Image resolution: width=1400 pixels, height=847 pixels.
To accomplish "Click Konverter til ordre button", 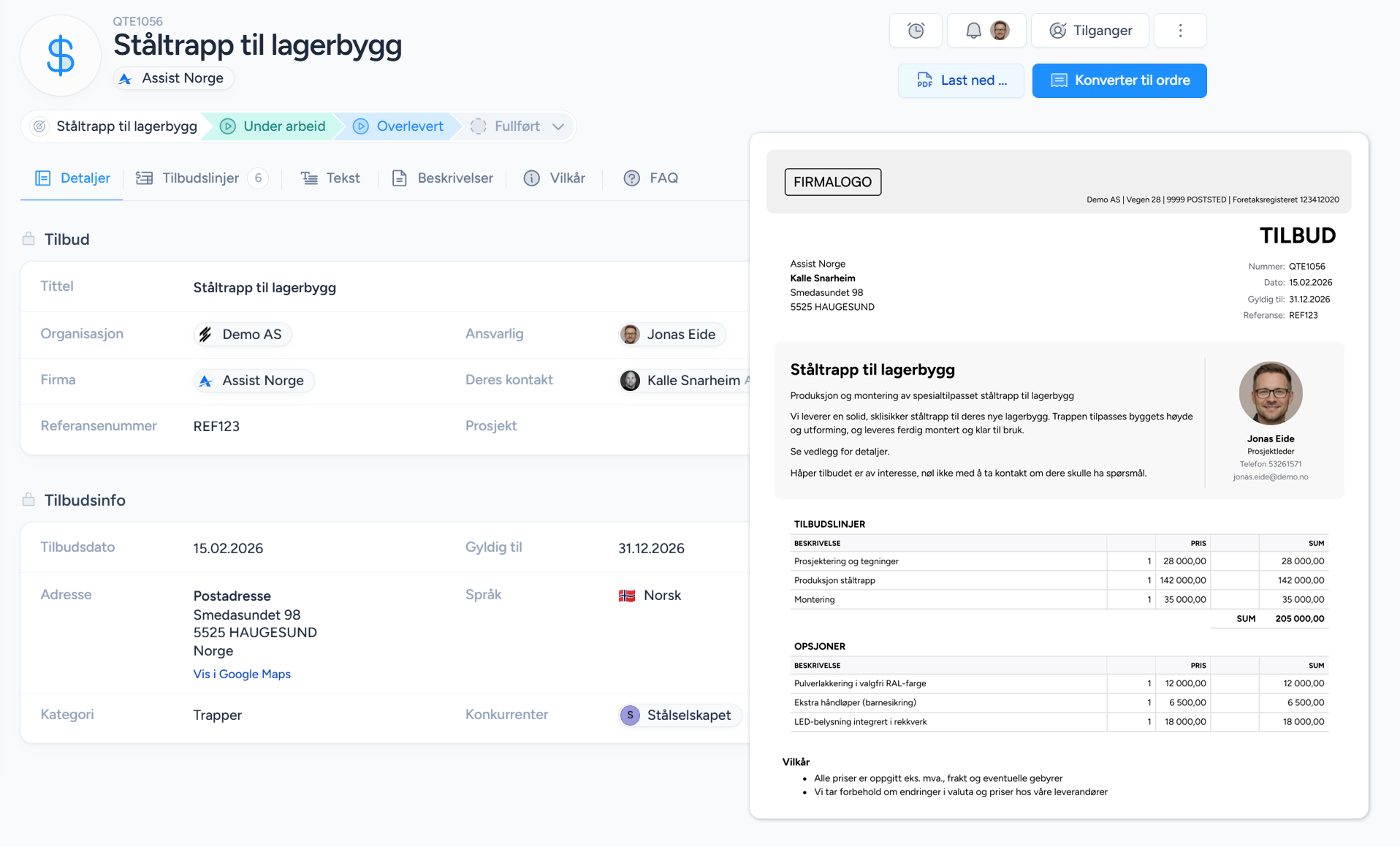I will pyautogui.click(x=1119, y=80).
